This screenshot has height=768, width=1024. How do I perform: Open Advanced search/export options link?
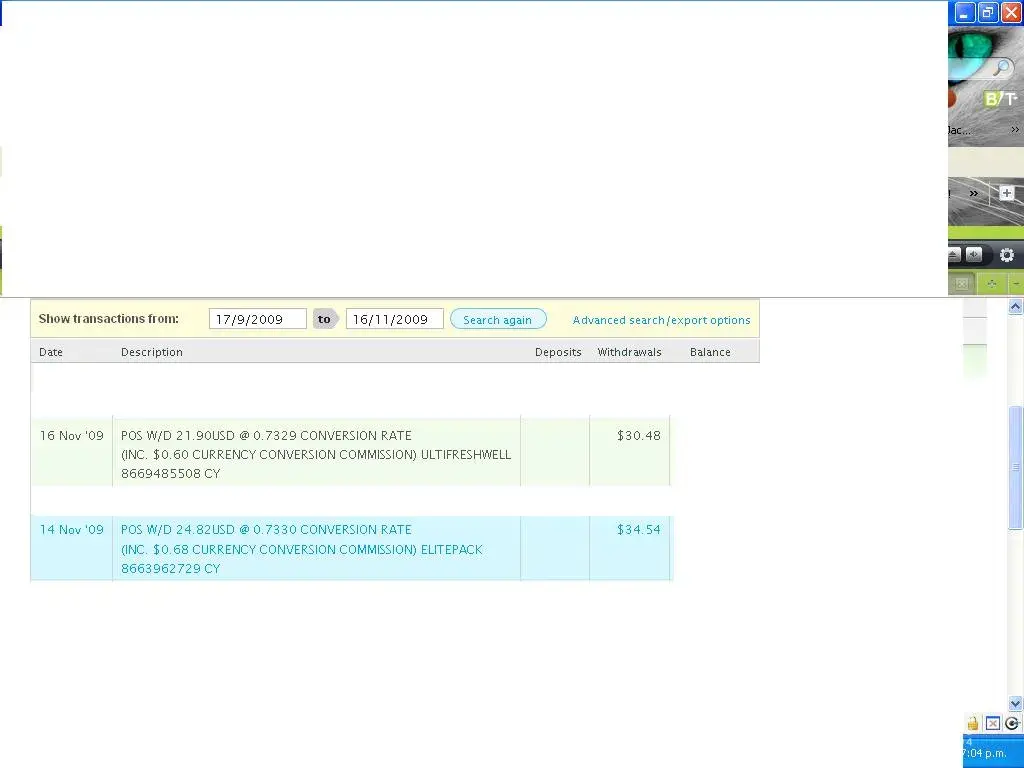click(662, 320)
